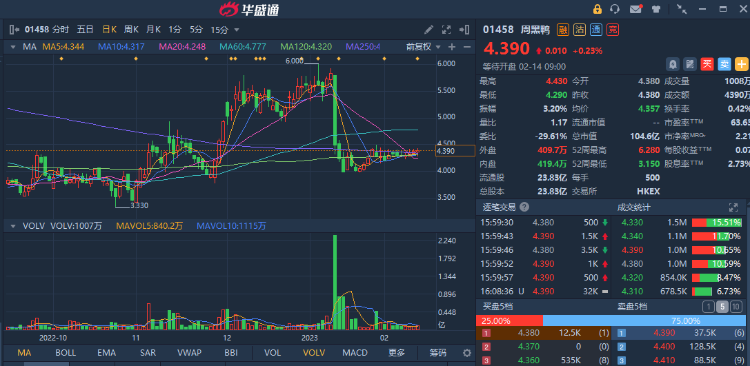Open the mail messages icon
The width and height of the screenshot is (750, 366).
(x=636, y=9)
